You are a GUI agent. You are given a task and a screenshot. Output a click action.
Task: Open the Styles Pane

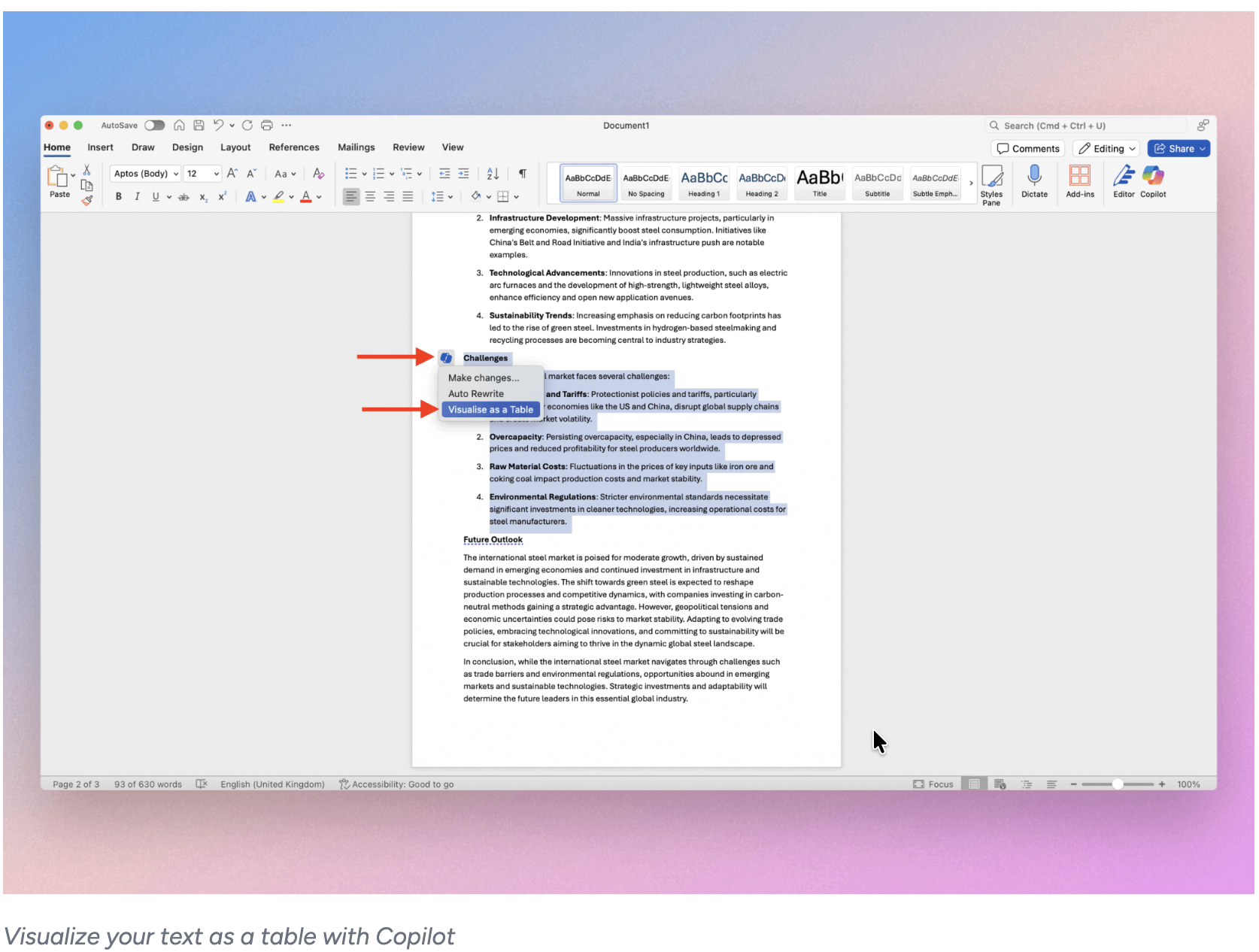click(x=993, y=182)
